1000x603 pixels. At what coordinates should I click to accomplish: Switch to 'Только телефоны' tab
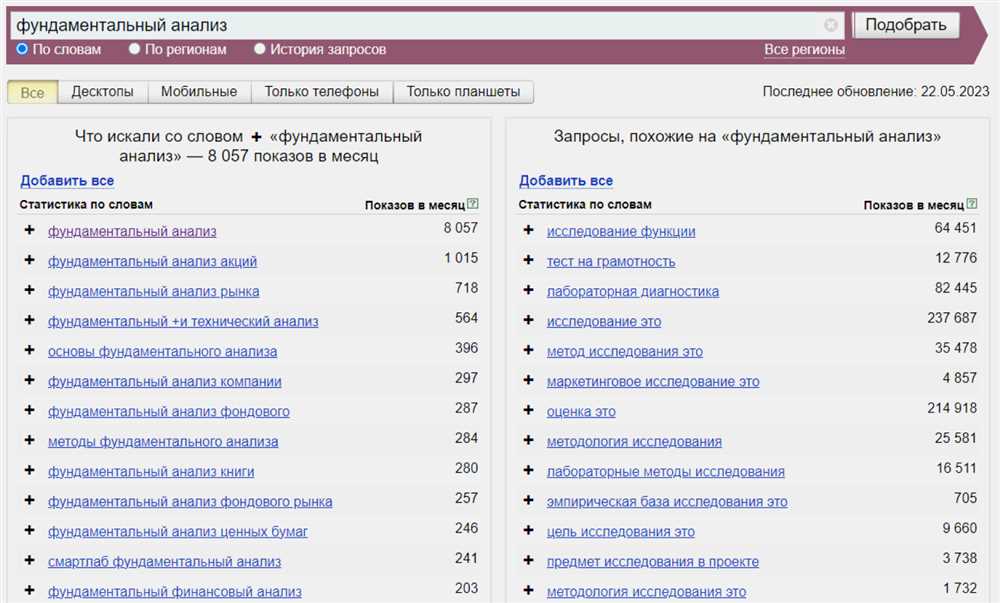pos(321,92)
